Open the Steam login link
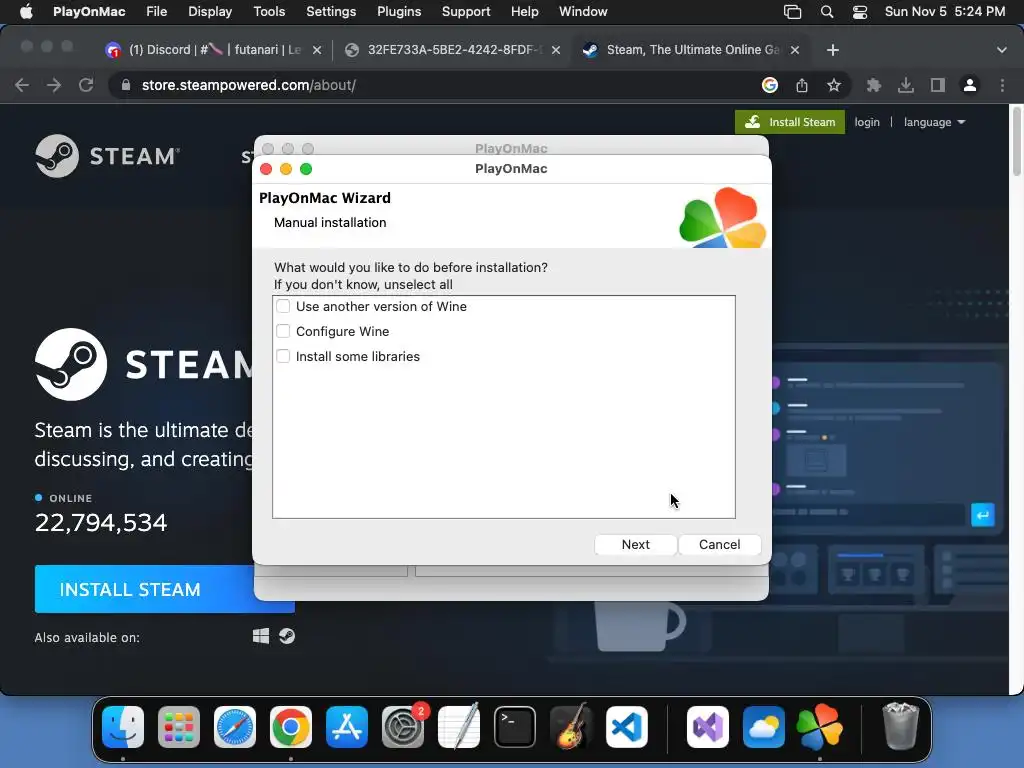Screen dimensions: 1024x768 click(x=867, y=122)
